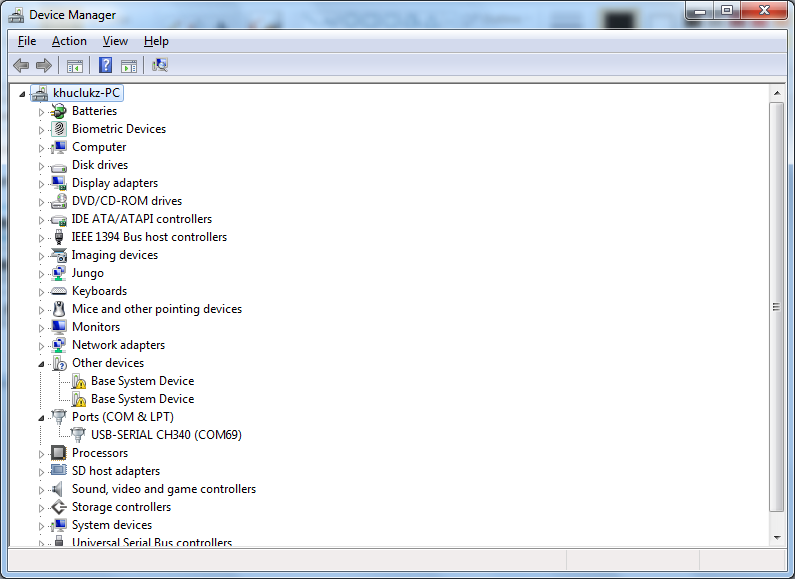
Task: Select the Jungo category label
Action: click(88, 273)
